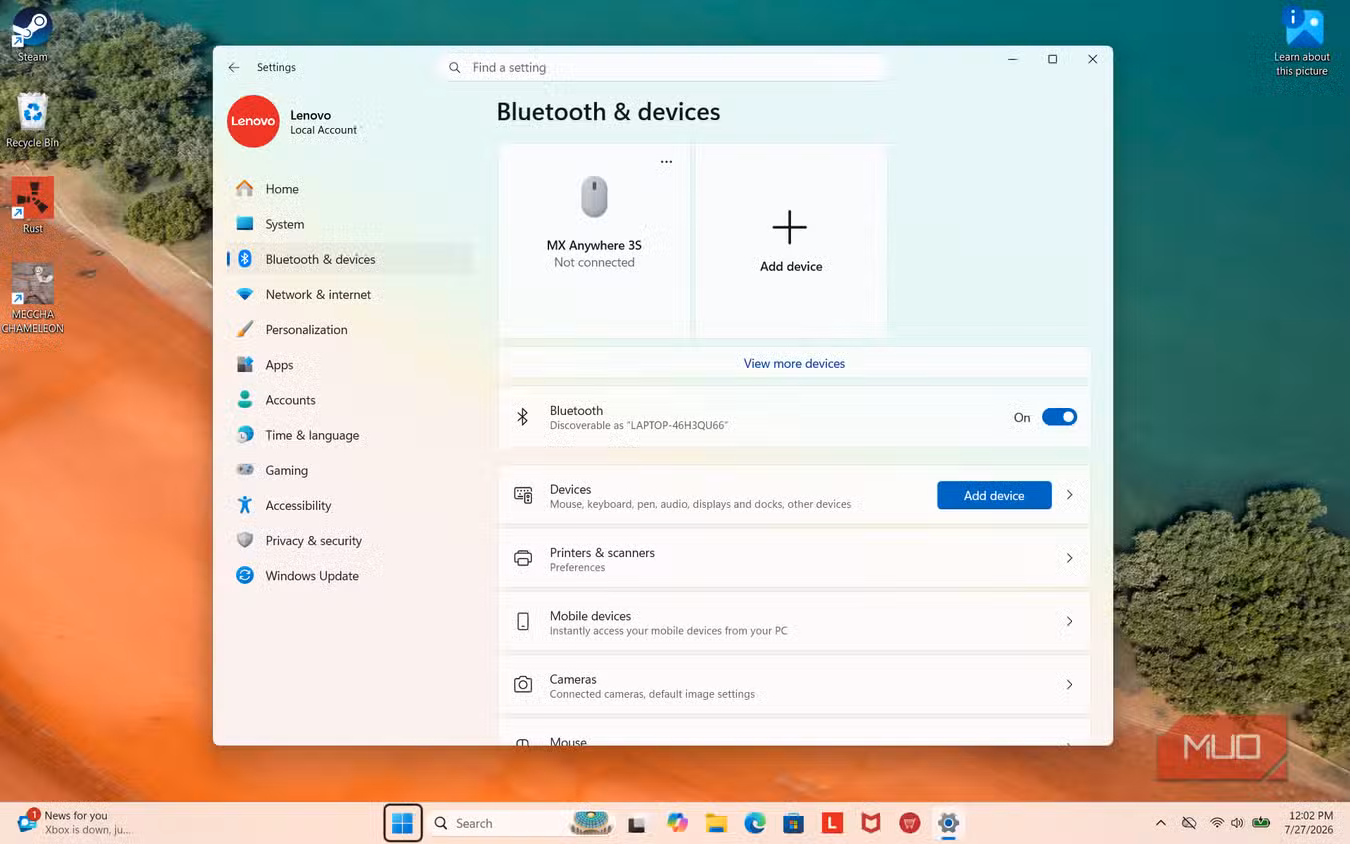Screen dimensions: 1350x844
Task: Click the volume speaker tray icon
Action: pos(1238,823)
